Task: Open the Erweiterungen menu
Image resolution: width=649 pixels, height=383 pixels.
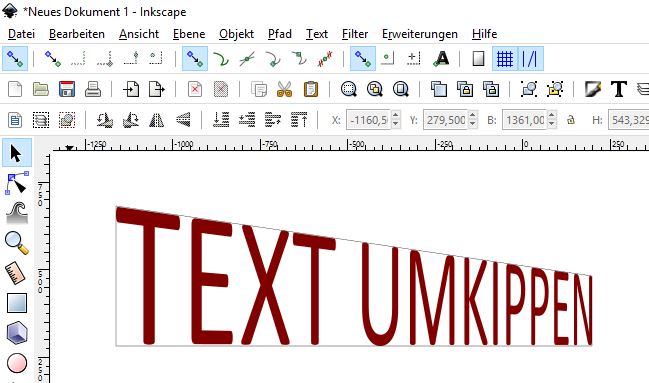Action: point(420,34)
